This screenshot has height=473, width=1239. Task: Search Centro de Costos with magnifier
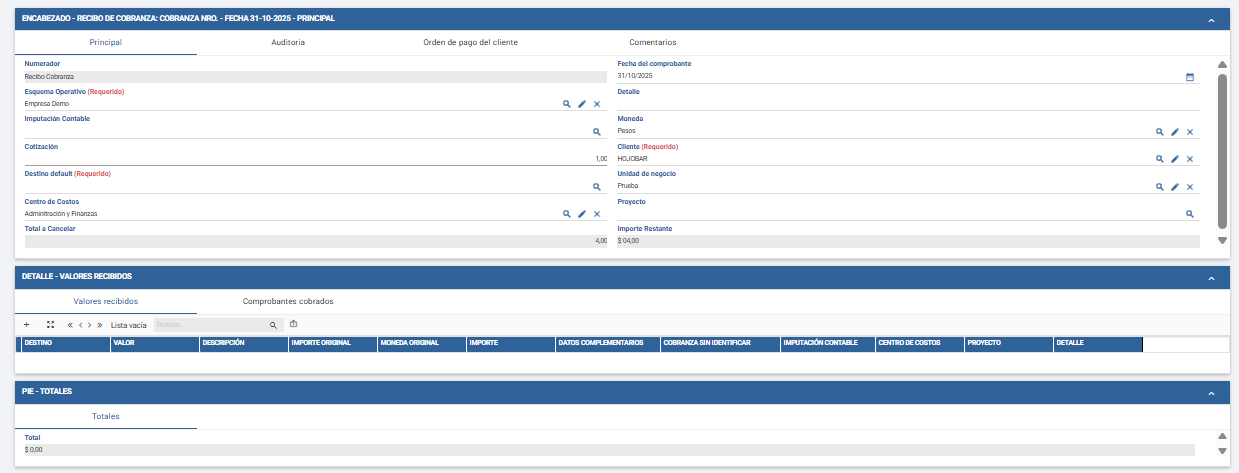566,214
